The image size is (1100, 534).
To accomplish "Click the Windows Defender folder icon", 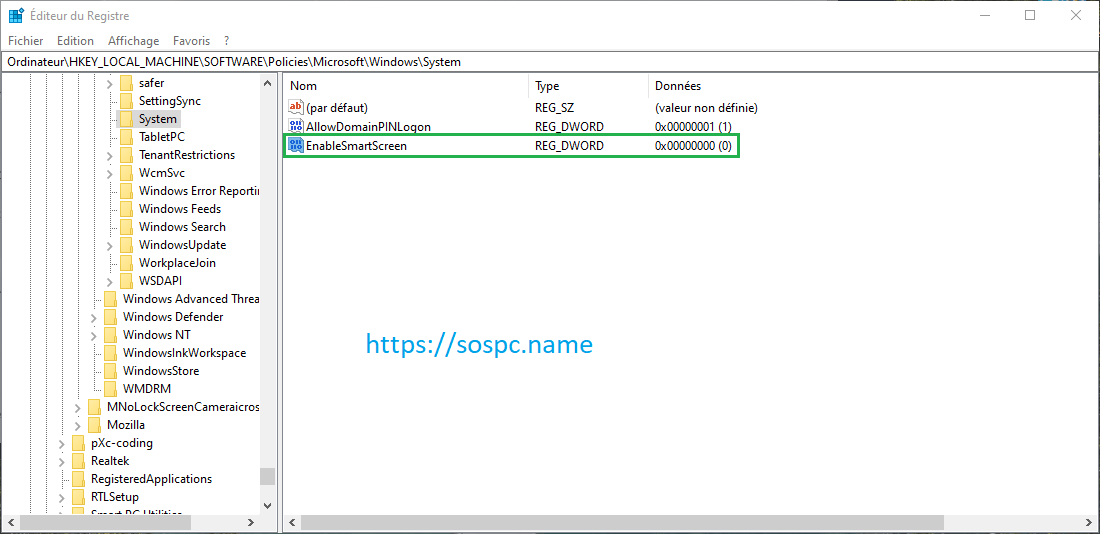I will pyautogui.click(x=110, y=317).
